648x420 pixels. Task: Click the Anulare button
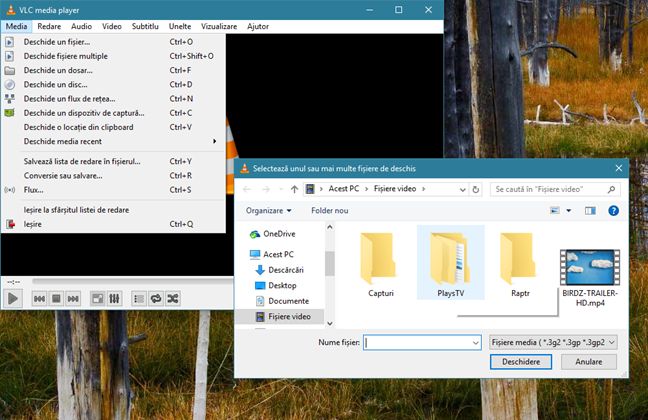pos(588,362)
